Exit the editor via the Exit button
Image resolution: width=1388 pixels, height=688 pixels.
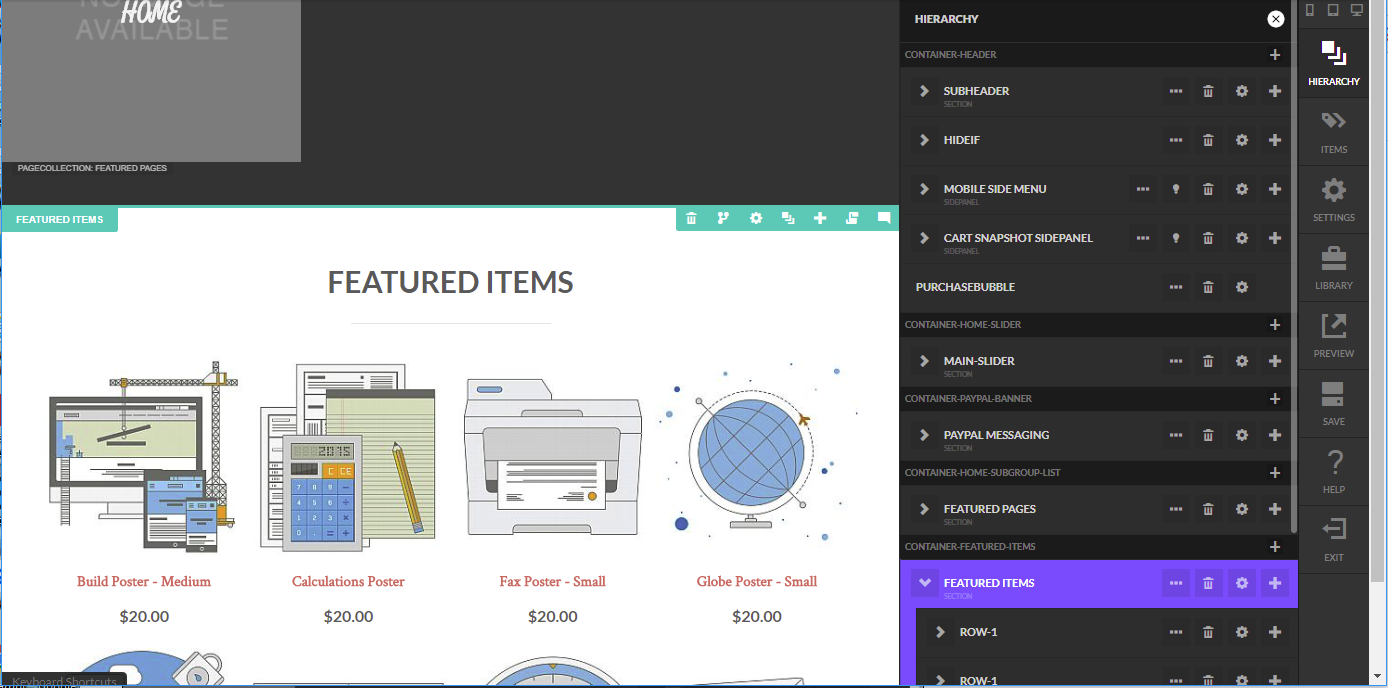[x=1333, y=540]
